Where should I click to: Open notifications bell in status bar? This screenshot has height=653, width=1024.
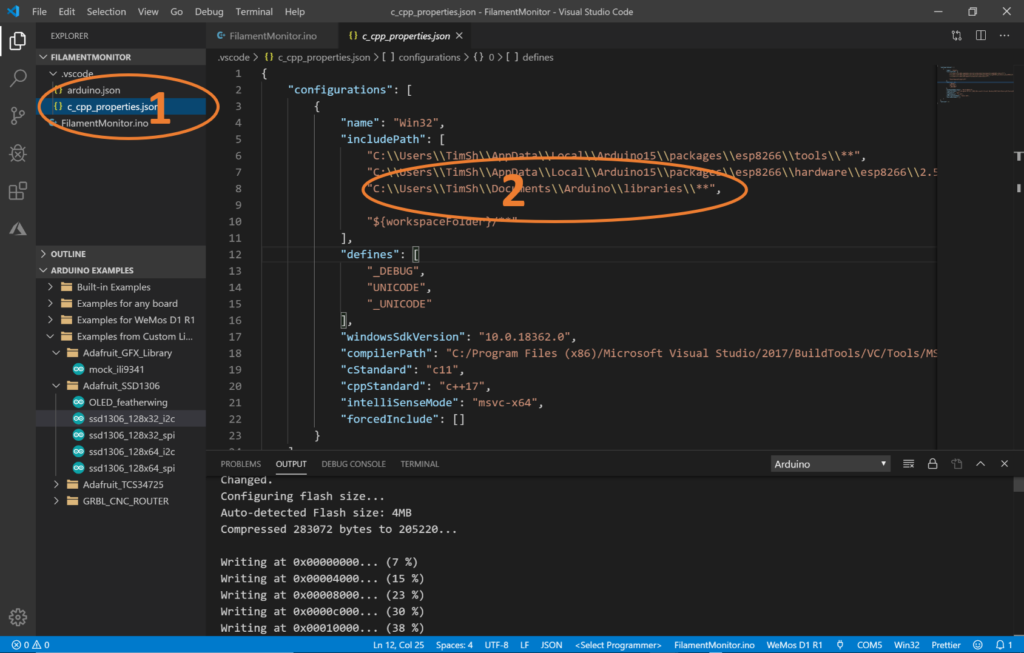[x=1004, y=645]
